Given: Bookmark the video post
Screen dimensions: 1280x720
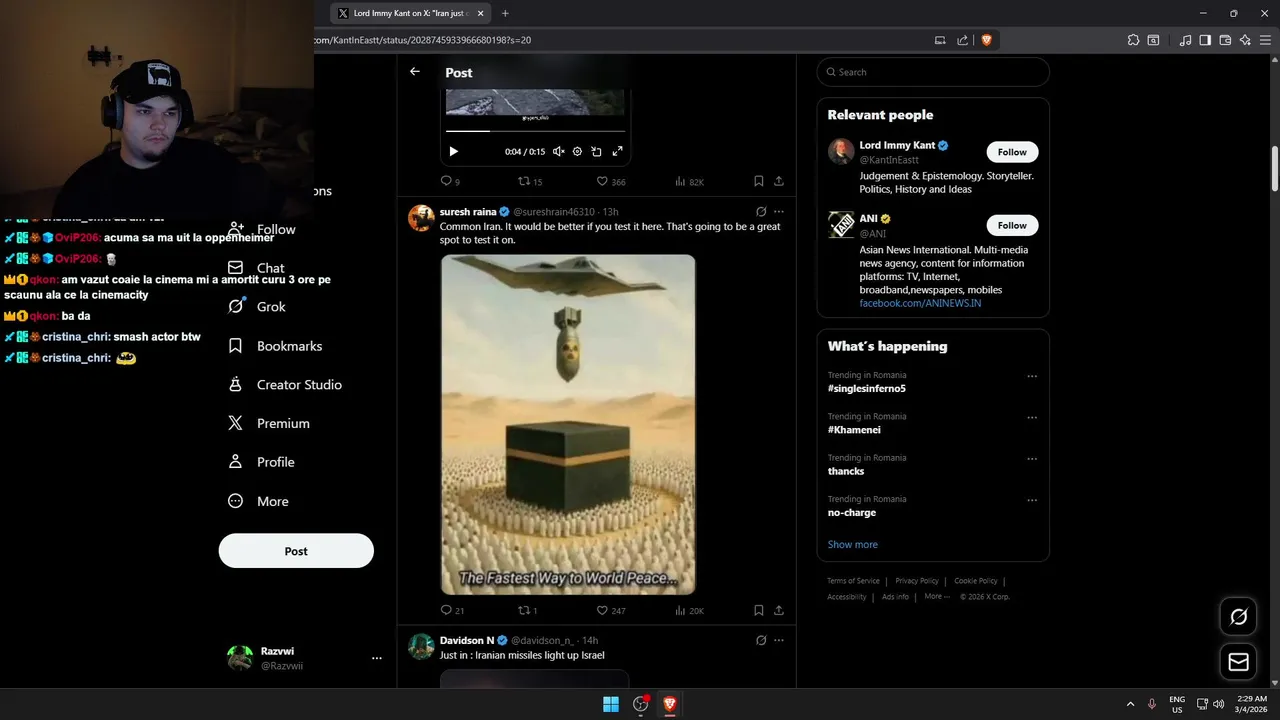Looking at the screenshot, I should coord(758,181).
